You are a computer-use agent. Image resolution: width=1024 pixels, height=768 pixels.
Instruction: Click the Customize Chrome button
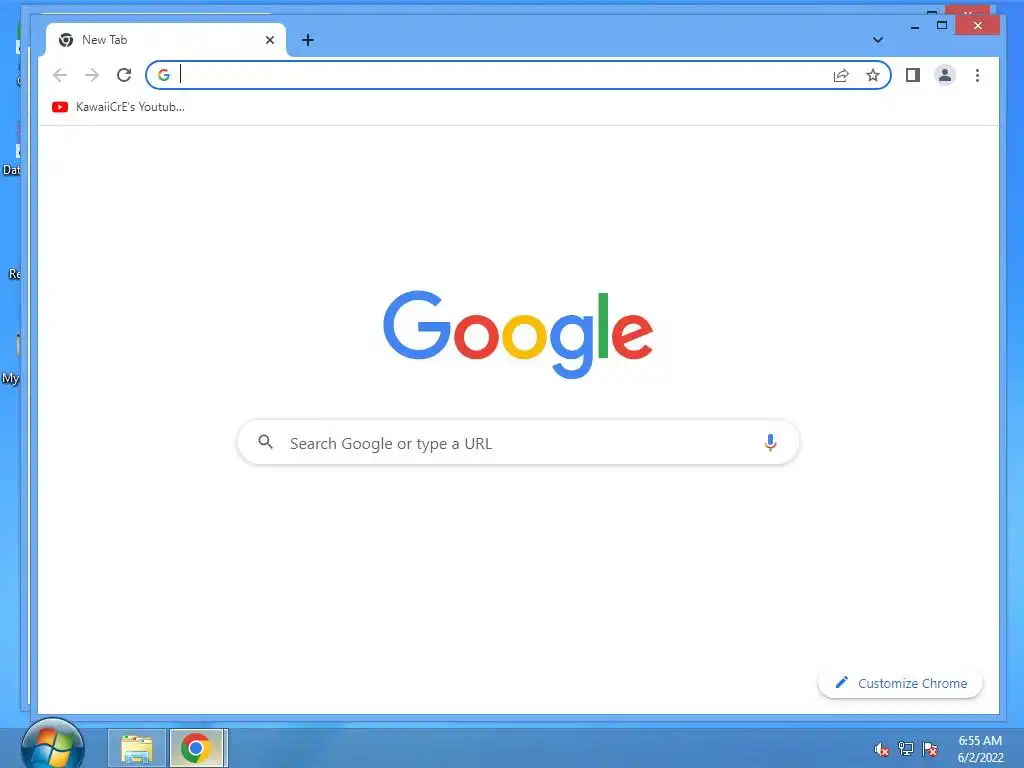(x=901, y=683)
